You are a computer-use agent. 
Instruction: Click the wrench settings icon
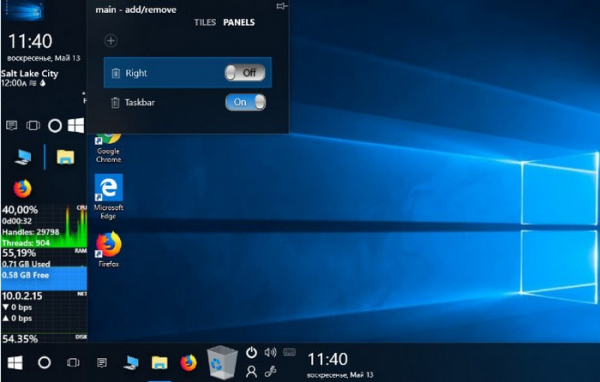(x=271, y=371)
